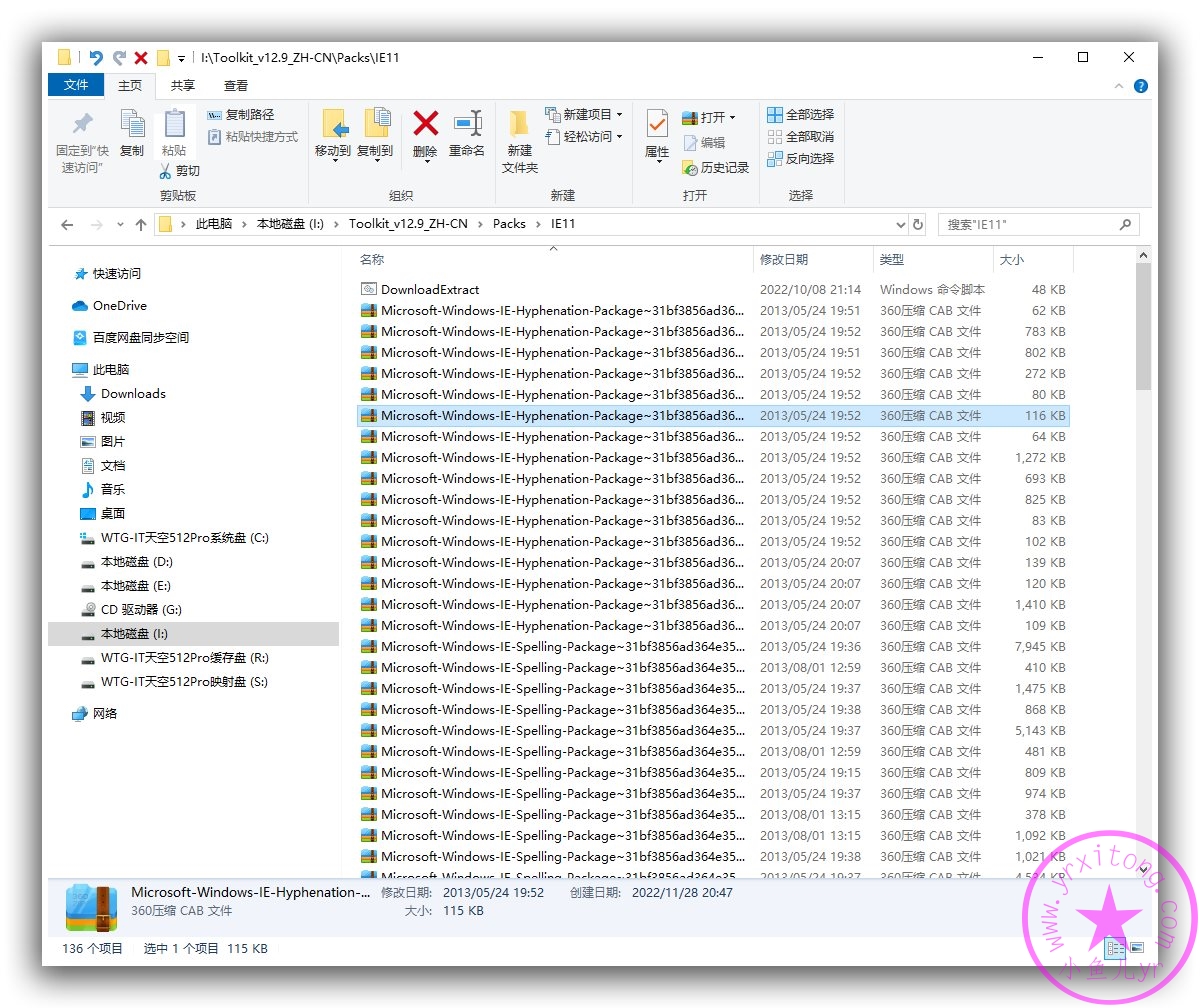Click the vertical scrollbar of file list
Image resolution: width=1200 pixels, height=1008 pixels.
tap(1143, 325)
